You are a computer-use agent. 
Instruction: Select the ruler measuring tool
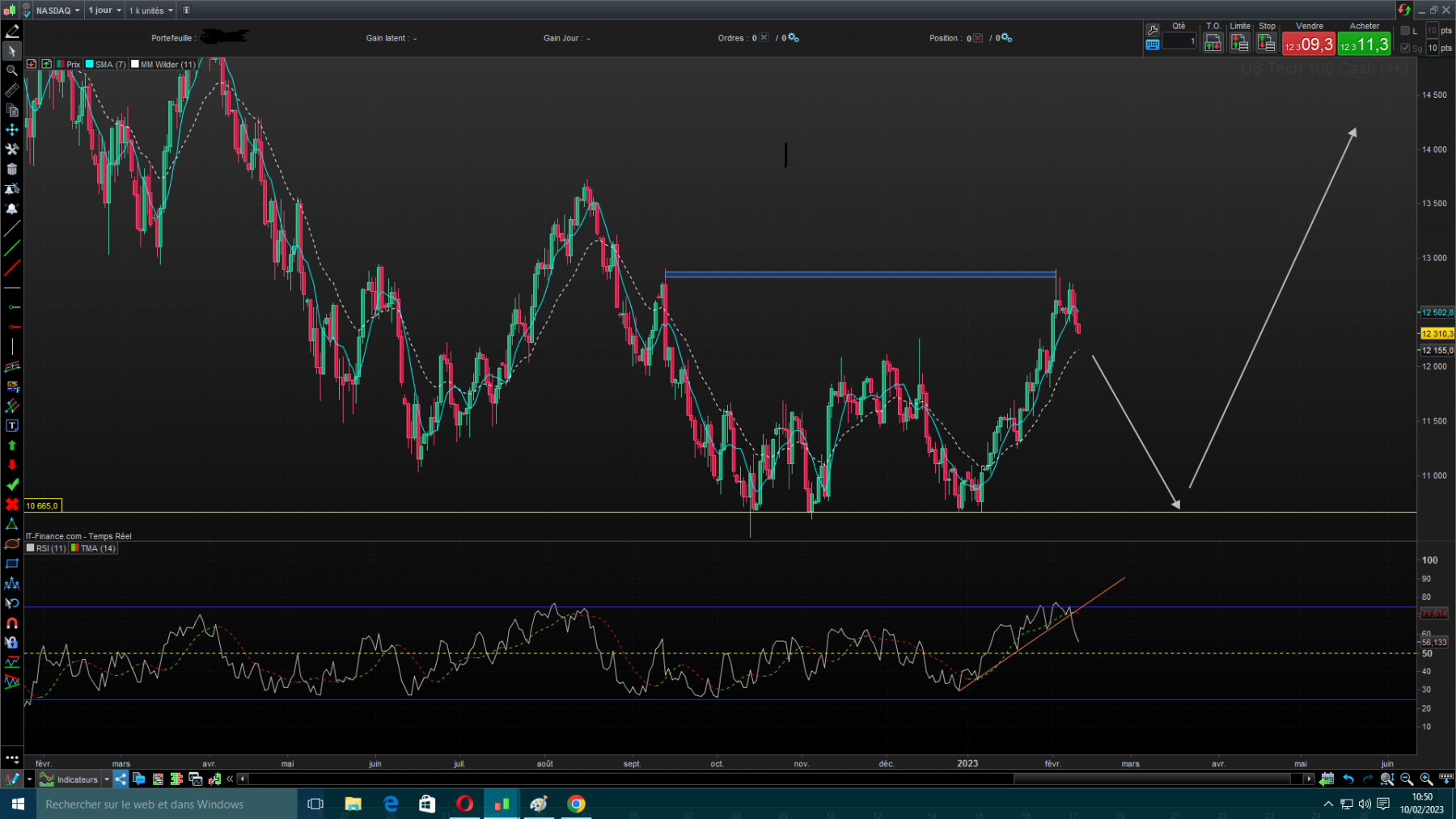(x=12, y=91)
